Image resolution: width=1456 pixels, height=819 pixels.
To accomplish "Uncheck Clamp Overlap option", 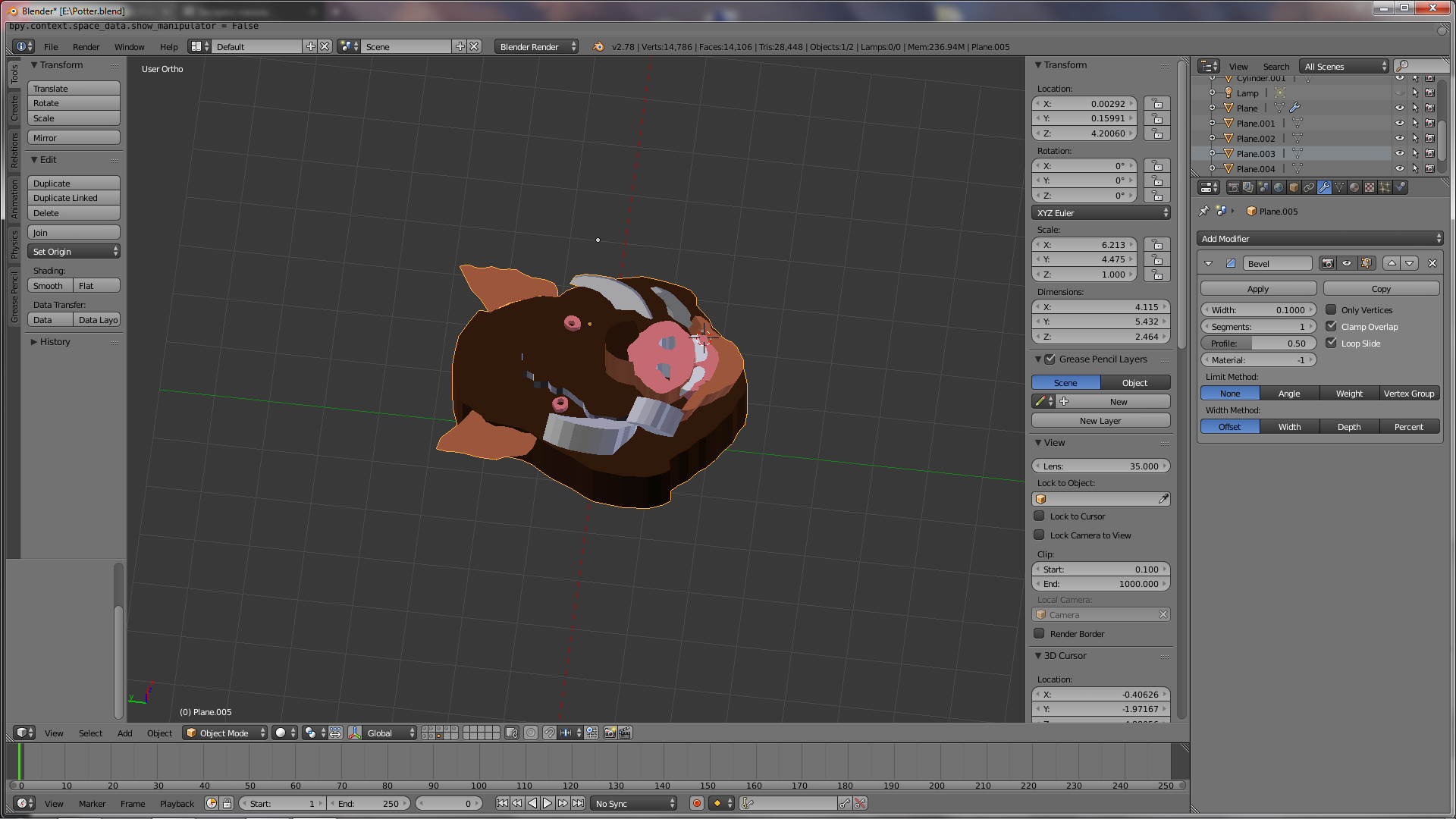I will click(1331, 326).
